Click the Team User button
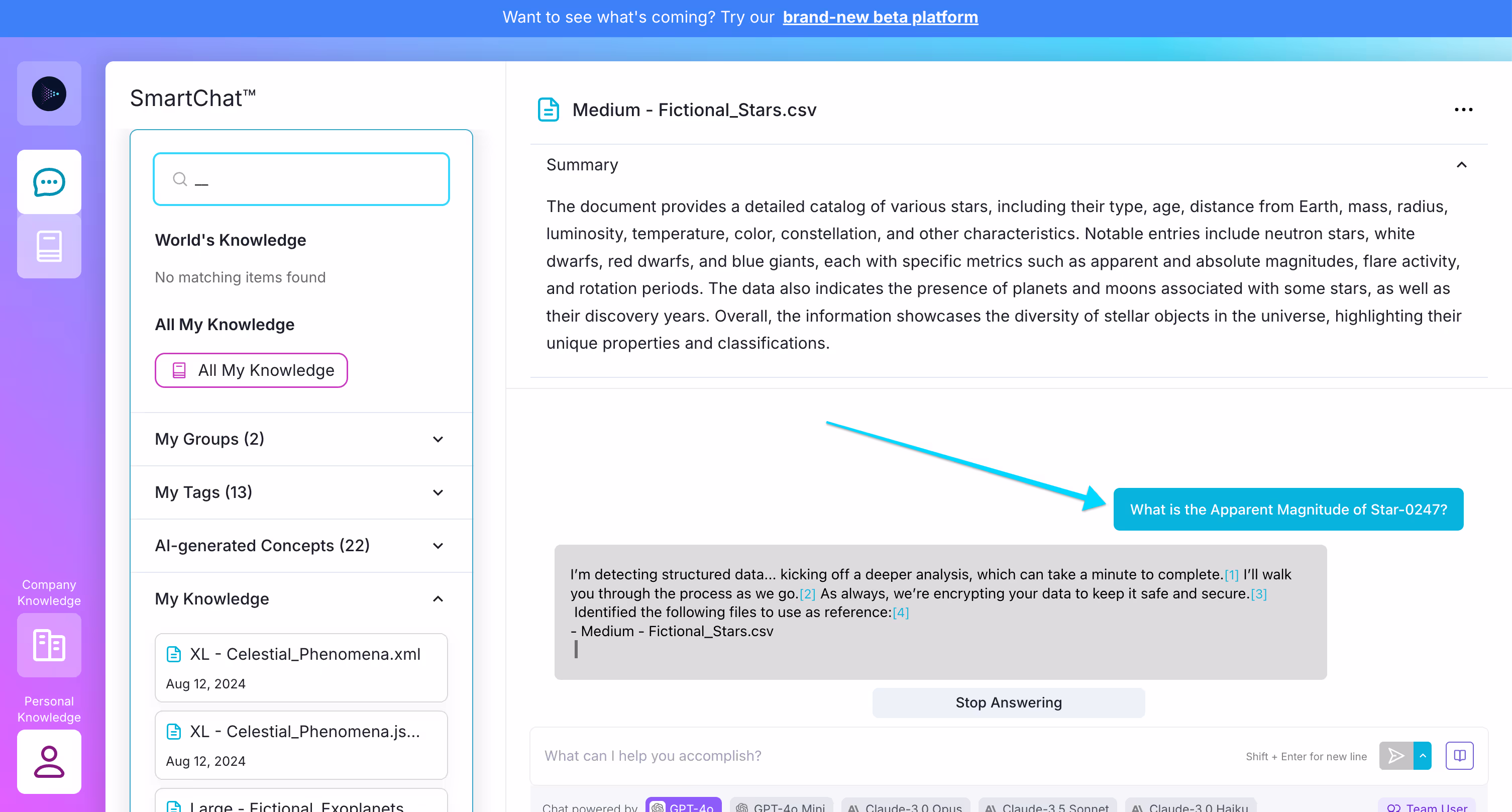1512x812 pixels. pyautogui.click(x=1426, y=805)
